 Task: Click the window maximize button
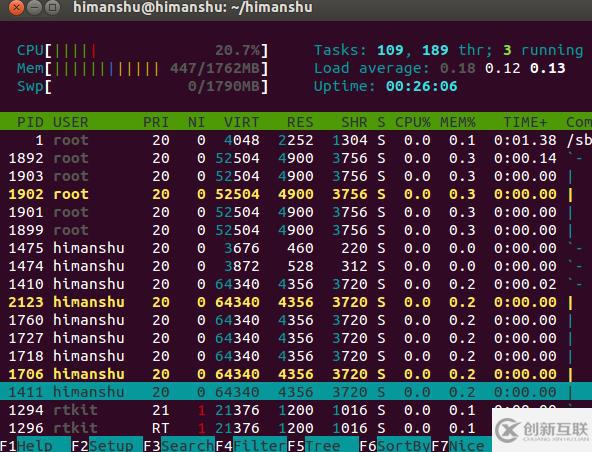pos(52,7)
